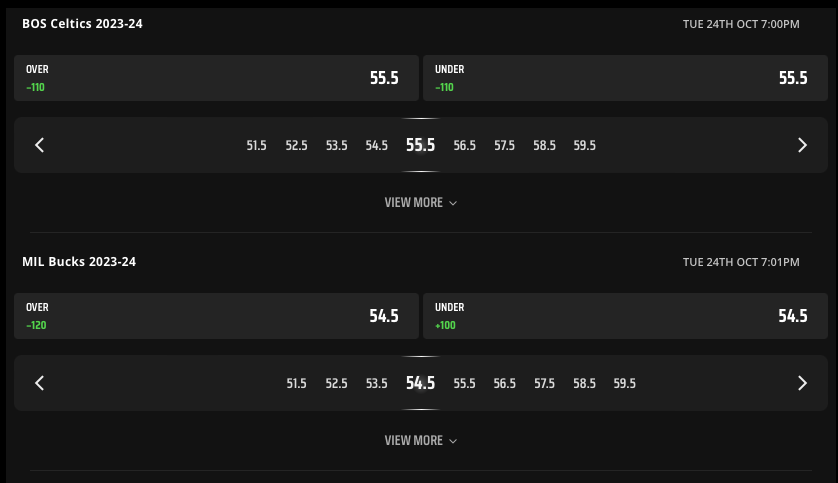Image resolution: width=838 pixels, height=483 pixels.
Task: Bet Bucks Under 54.5 at +100
Action: (x=625, y=316)
